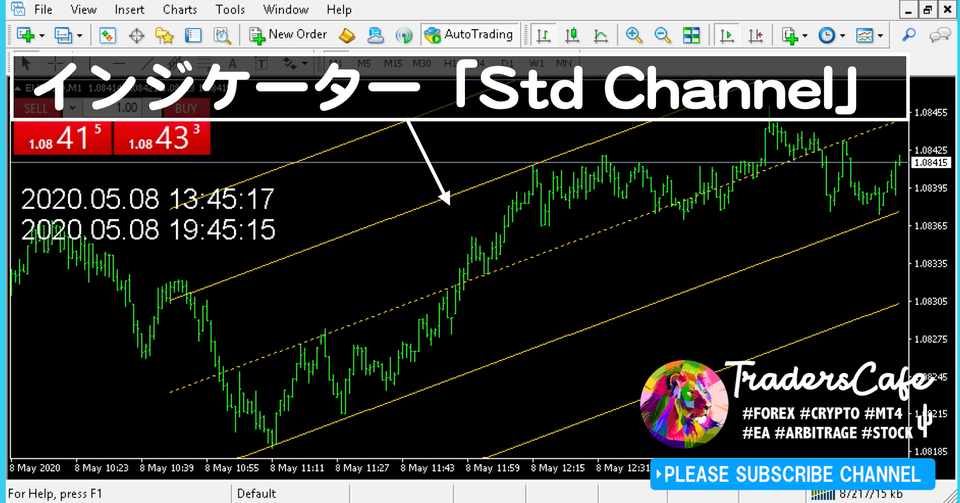Toggle chart auto scroll
This screenshot has height=503, width=960.
(x=727, y=35)
